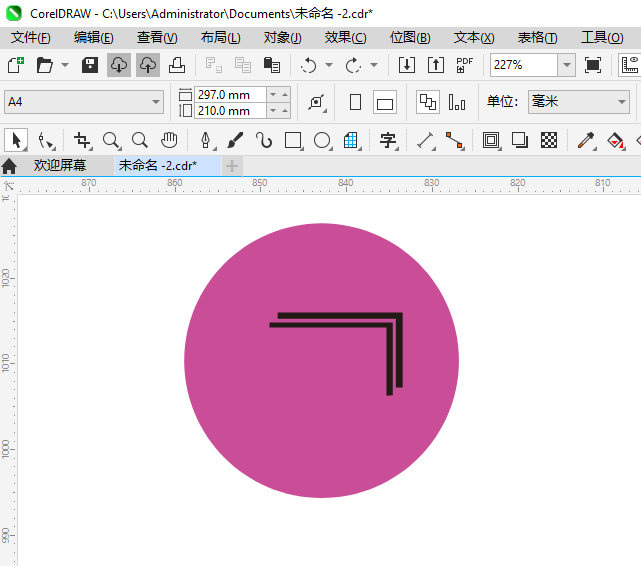Select the Crop tool
The width and height of the screenshot is (641, 566).
click(x=83, y=141)
